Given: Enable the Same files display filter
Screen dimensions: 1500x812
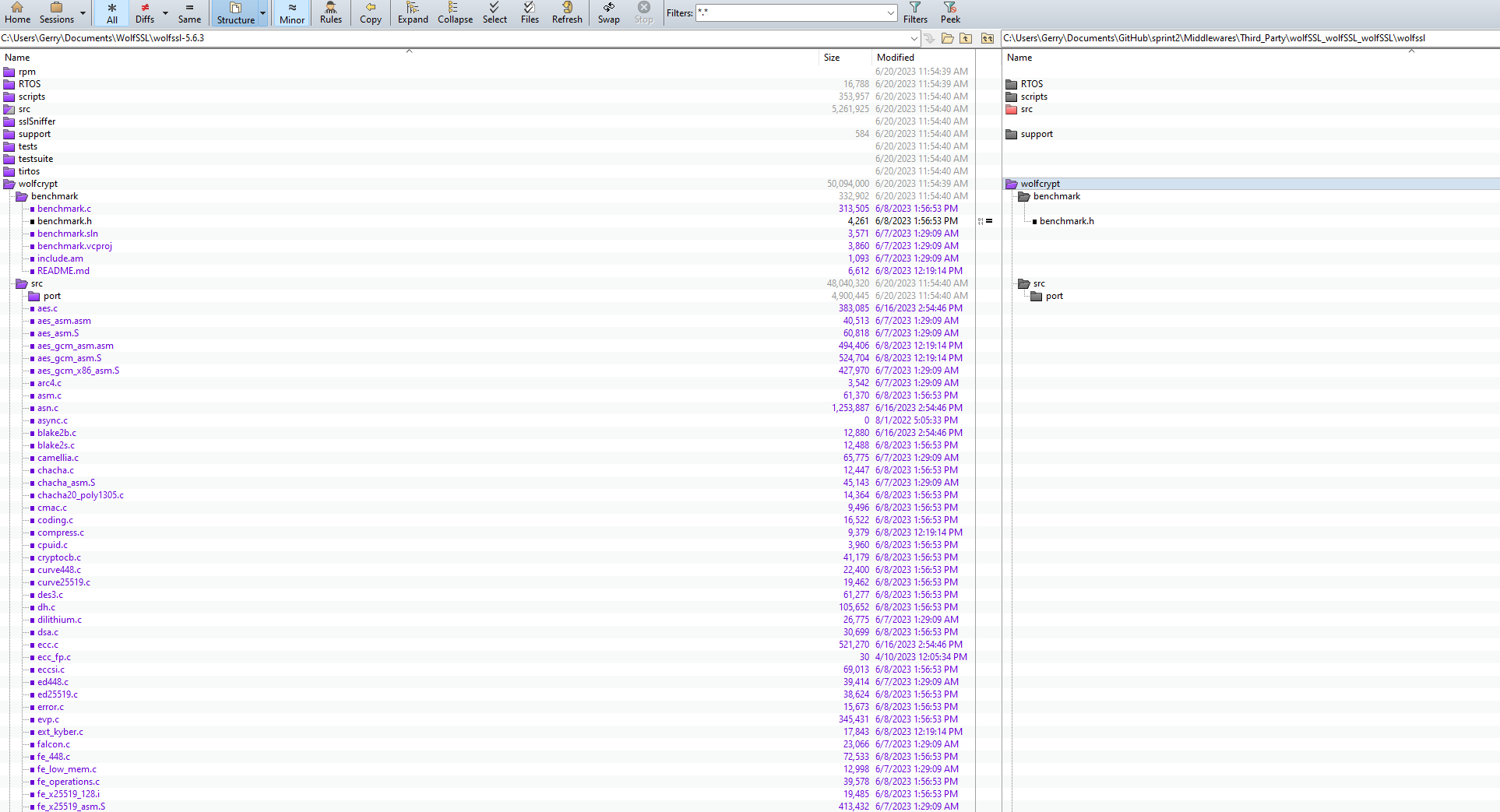Looking at the screenshot, I should click(x=189, y=12).
